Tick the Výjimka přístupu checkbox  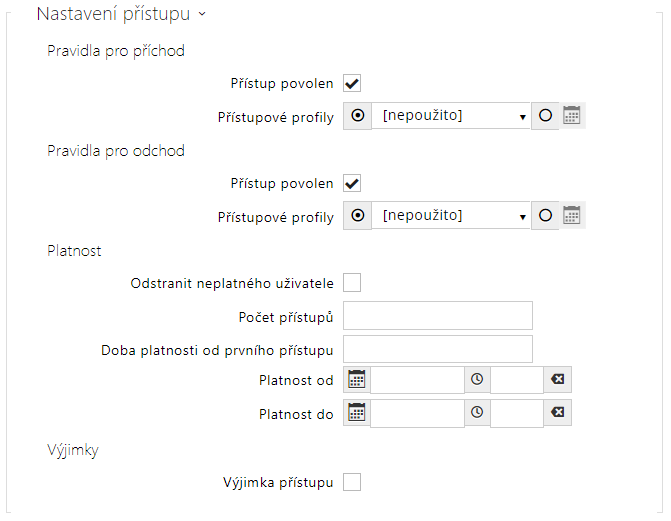[352, 483]
